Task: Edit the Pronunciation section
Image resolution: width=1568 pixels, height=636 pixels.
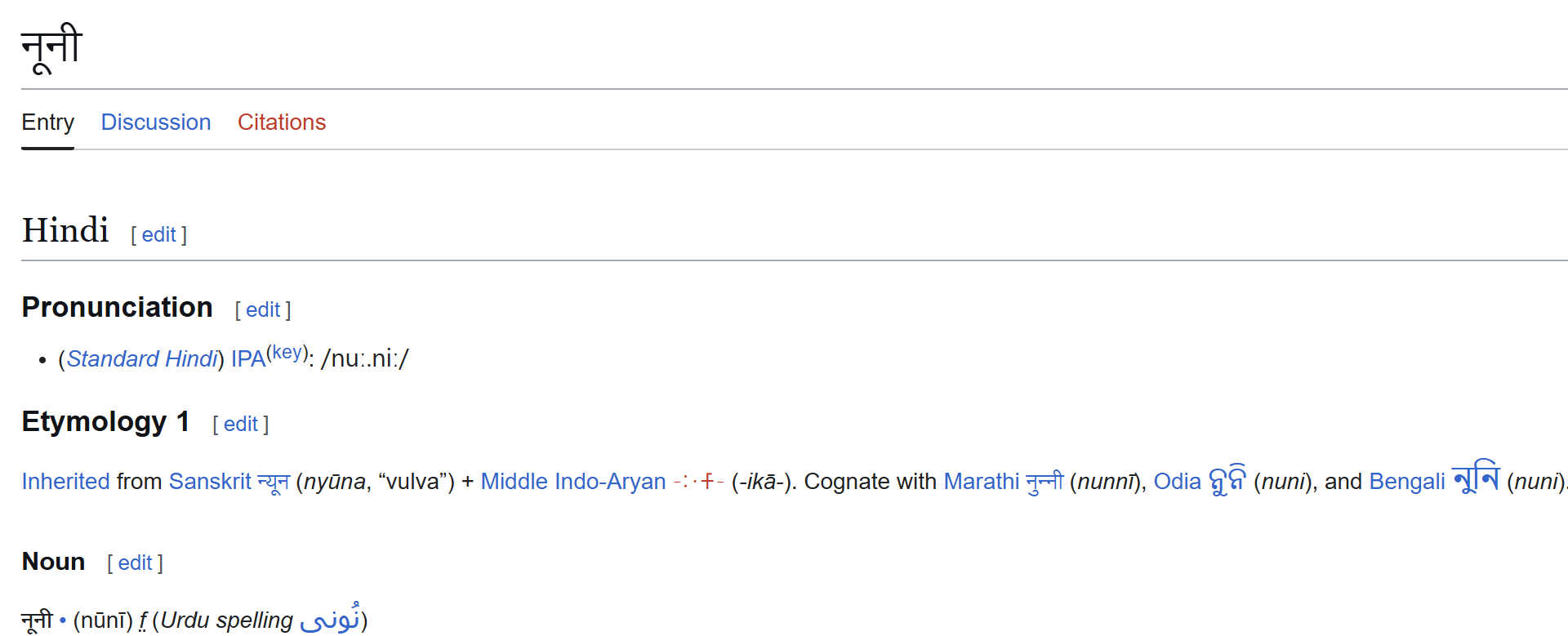Action: 262,310
